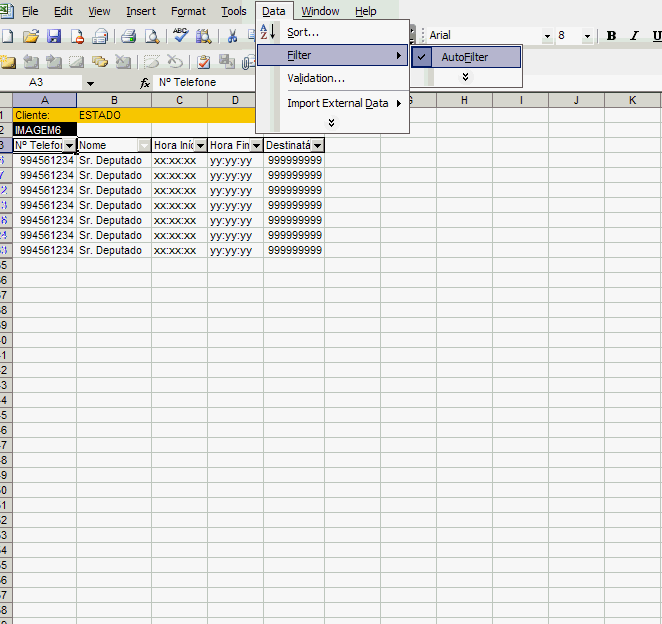This screenshot has height=624, width=662.
Task: Open Print Preview from the toolbar
Action: coord(152,37)
